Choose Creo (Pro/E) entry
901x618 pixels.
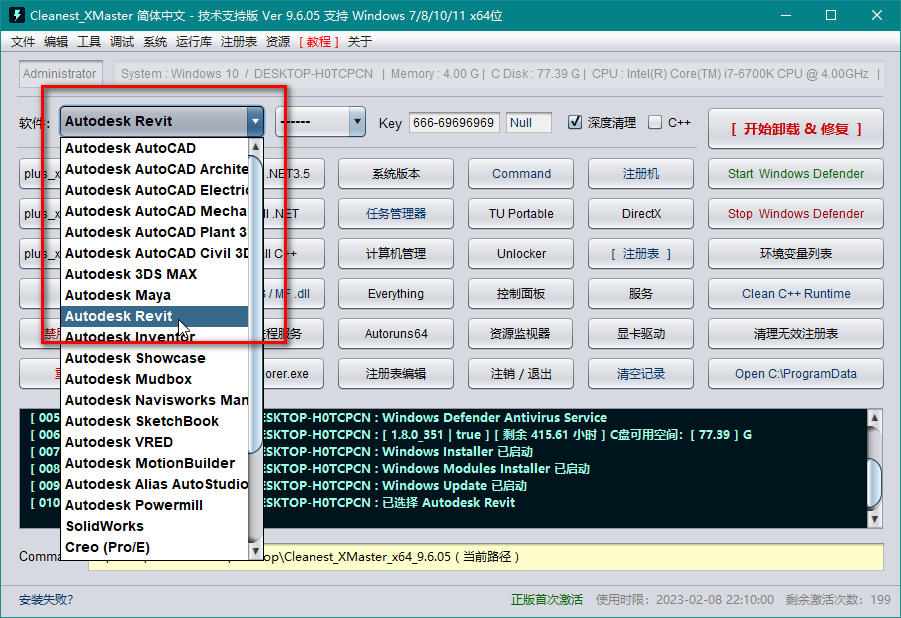tap(155, 547)
